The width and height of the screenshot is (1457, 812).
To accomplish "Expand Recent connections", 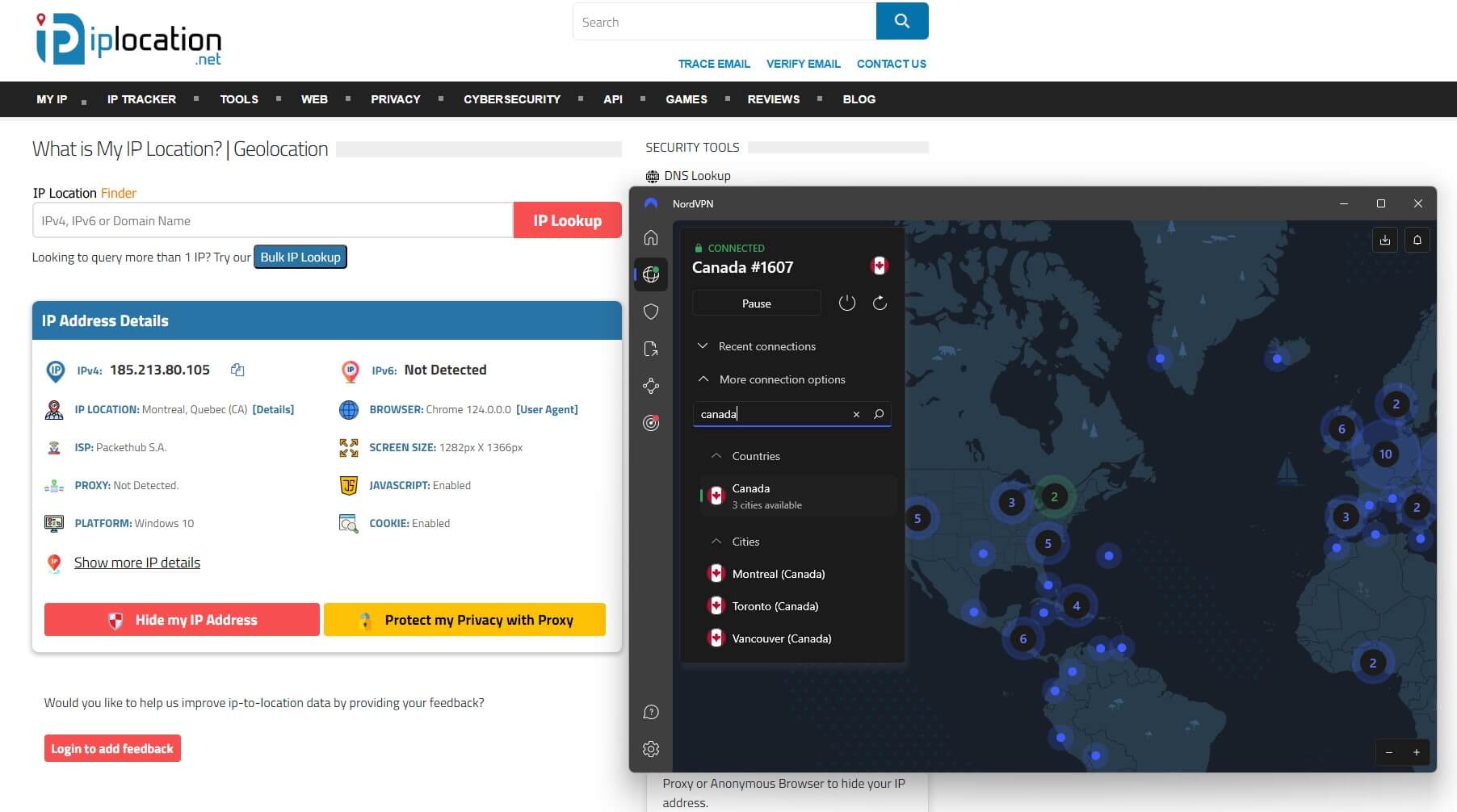I will tap(756, 346).
